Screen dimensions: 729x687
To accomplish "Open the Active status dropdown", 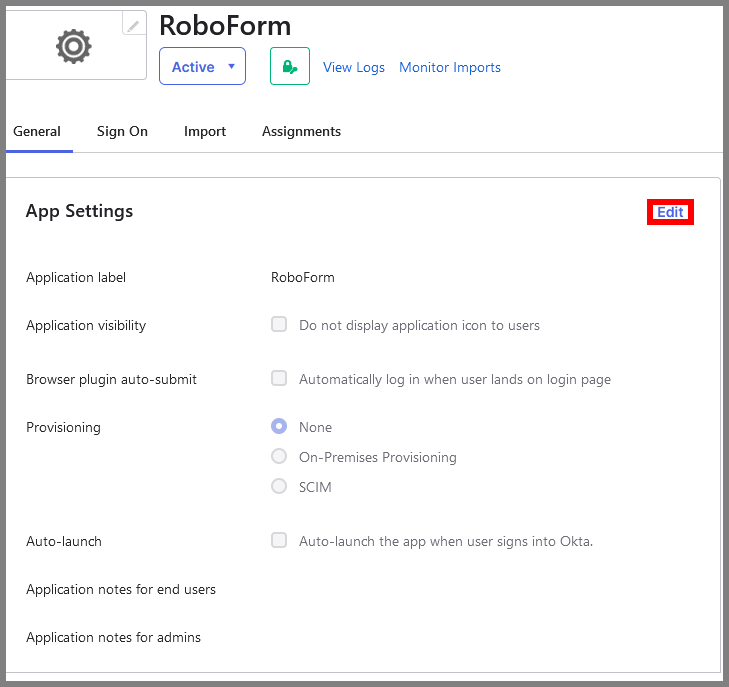I will click(x=202, y=67).
